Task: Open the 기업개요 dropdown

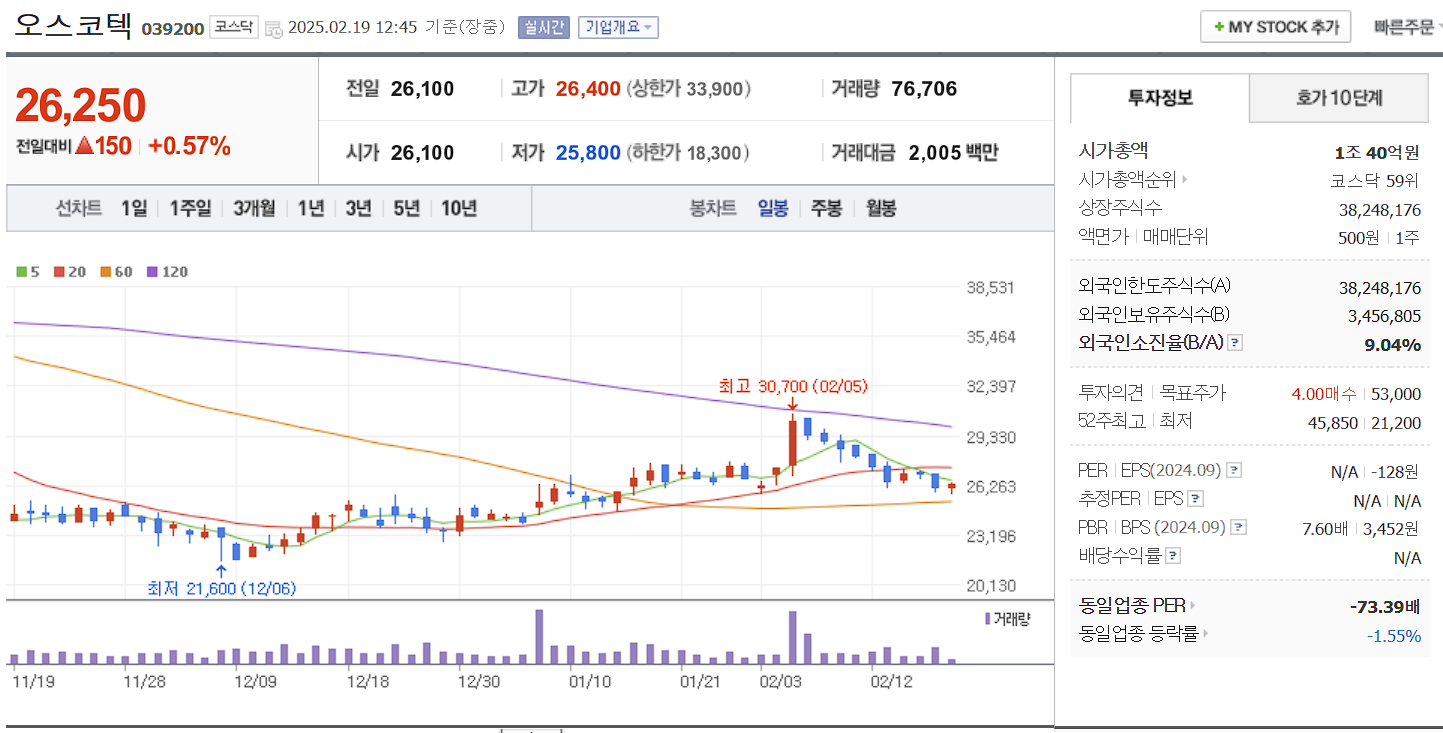Action: click(618, 27)
